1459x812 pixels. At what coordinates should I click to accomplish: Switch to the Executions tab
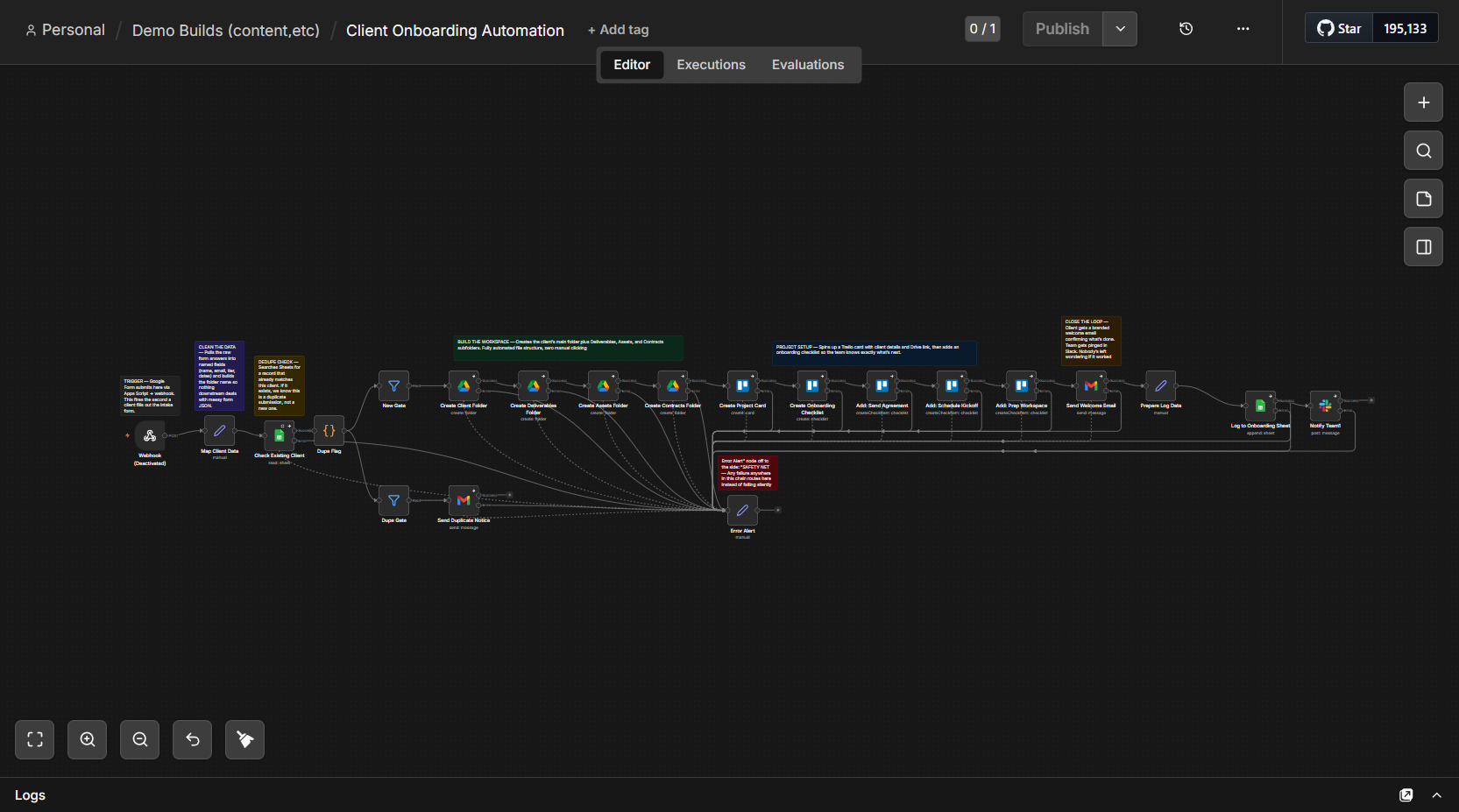point(711,65)
